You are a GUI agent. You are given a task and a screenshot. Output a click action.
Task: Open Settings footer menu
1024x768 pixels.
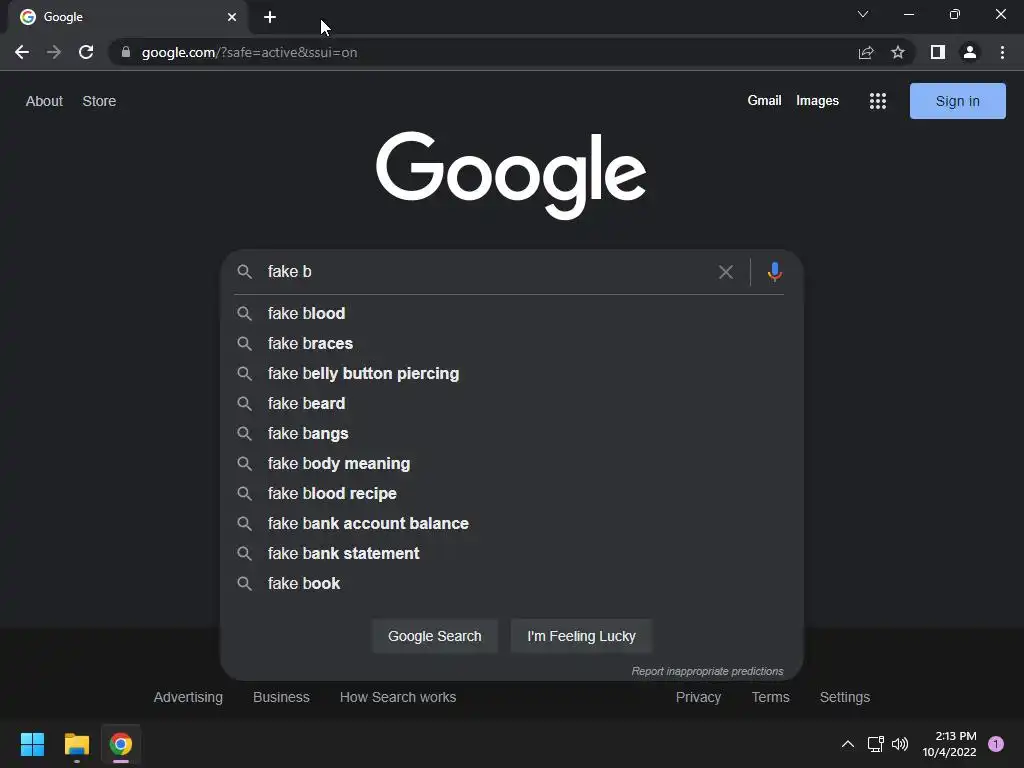[844, 697]
